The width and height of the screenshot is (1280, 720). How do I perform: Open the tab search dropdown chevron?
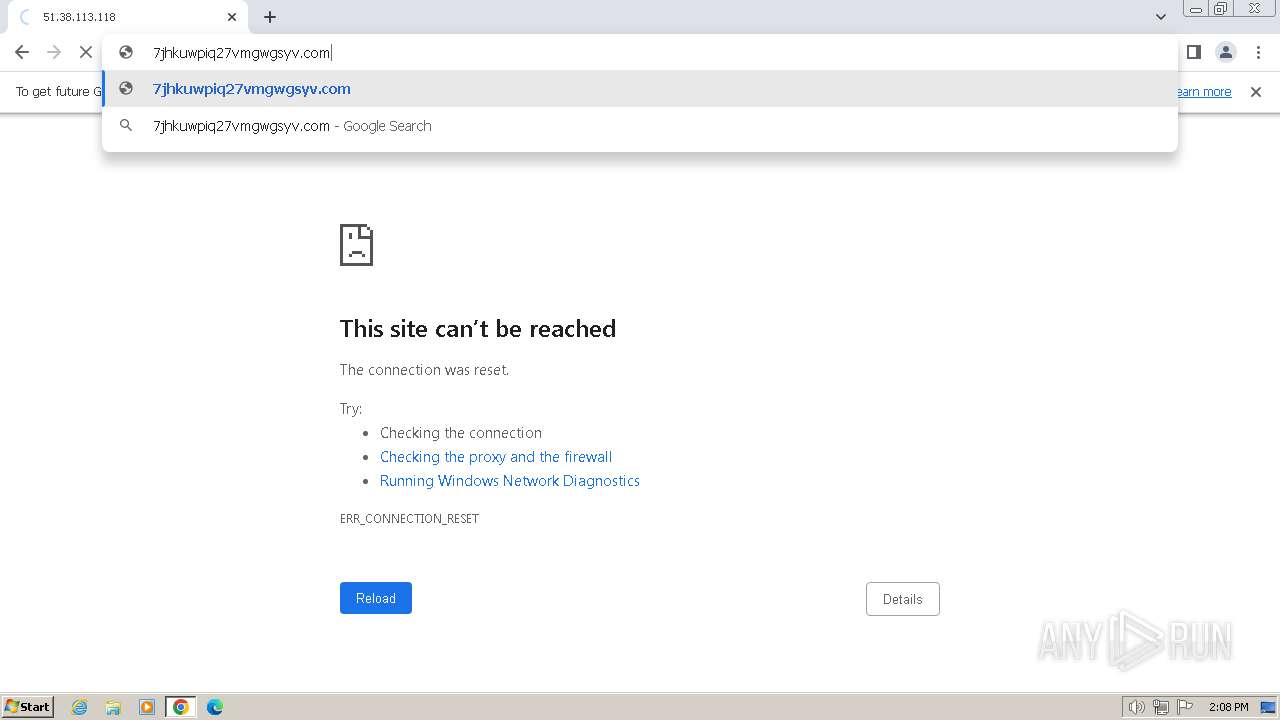click(1161, 17)
